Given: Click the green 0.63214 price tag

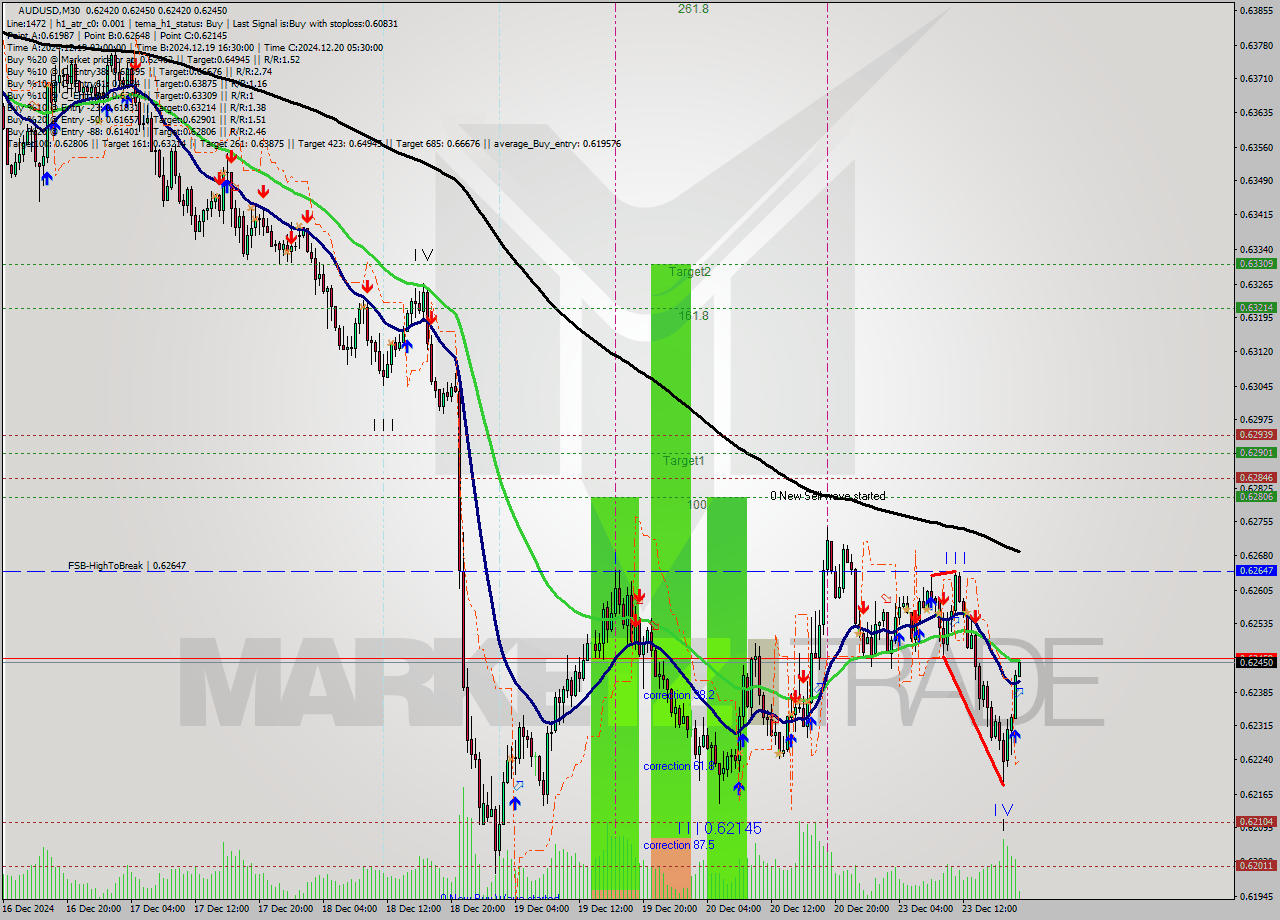Looking at the screenshot, I should point(1256,308).
